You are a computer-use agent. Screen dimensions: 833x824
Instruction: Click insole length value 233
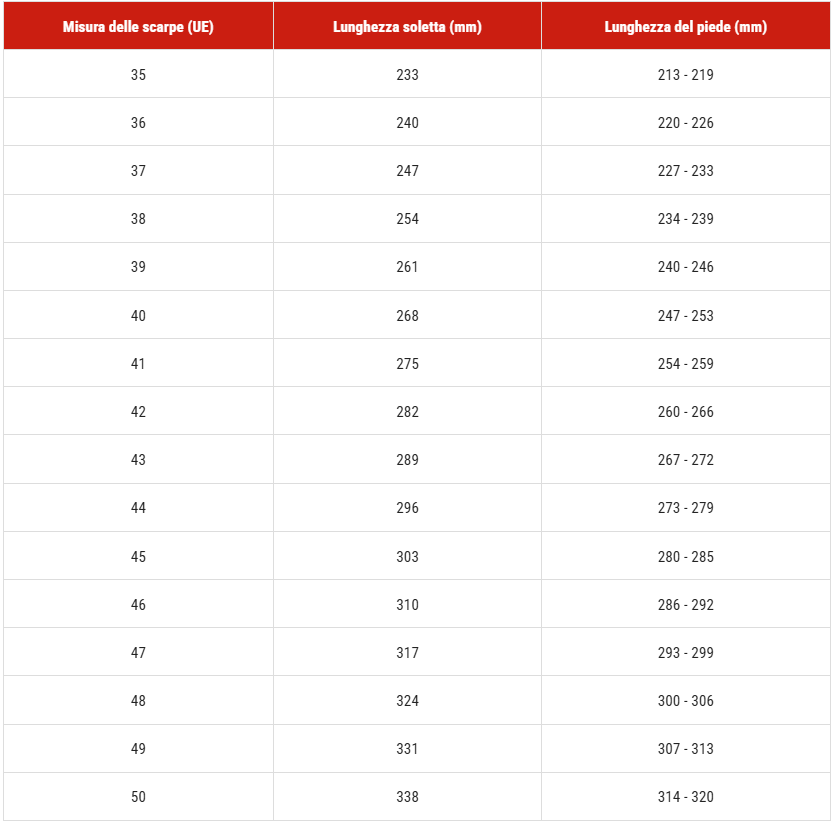[407, 74]
